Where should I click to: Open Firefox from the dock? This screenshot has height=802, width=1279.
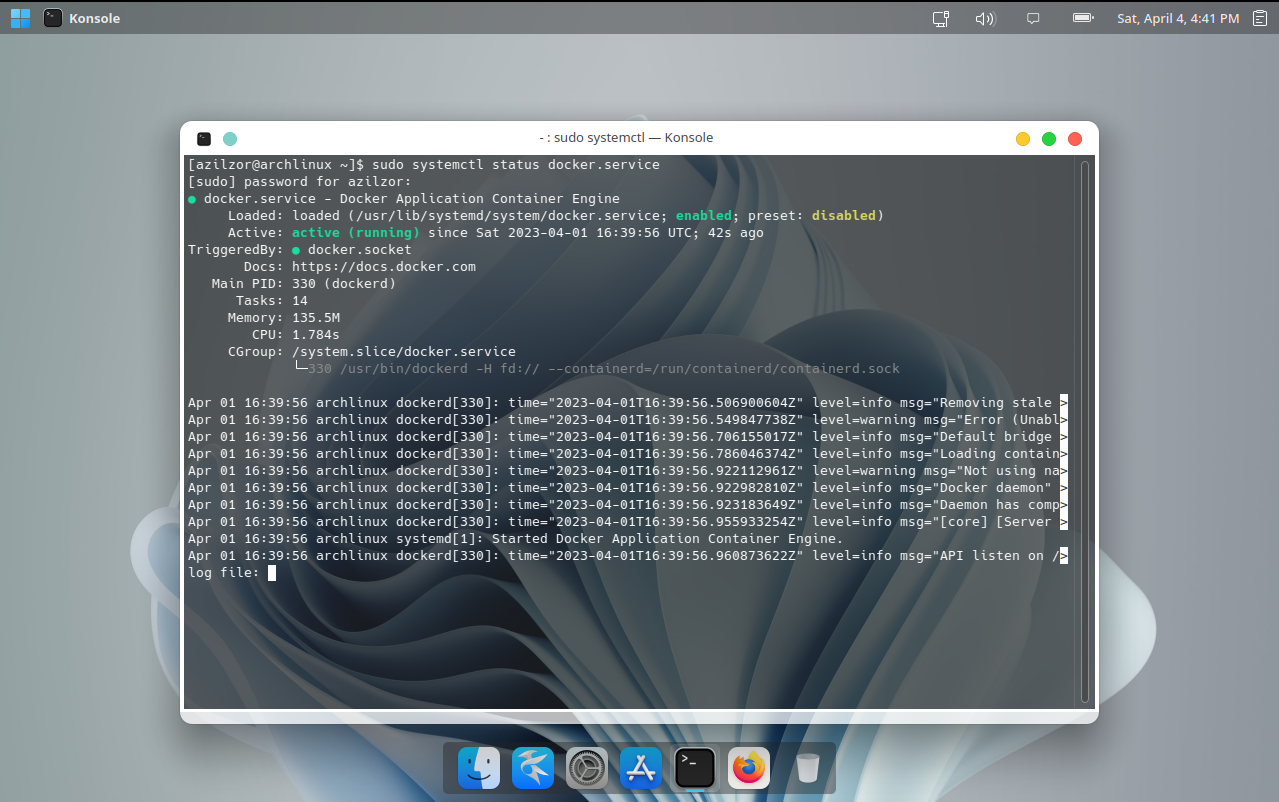747,768
